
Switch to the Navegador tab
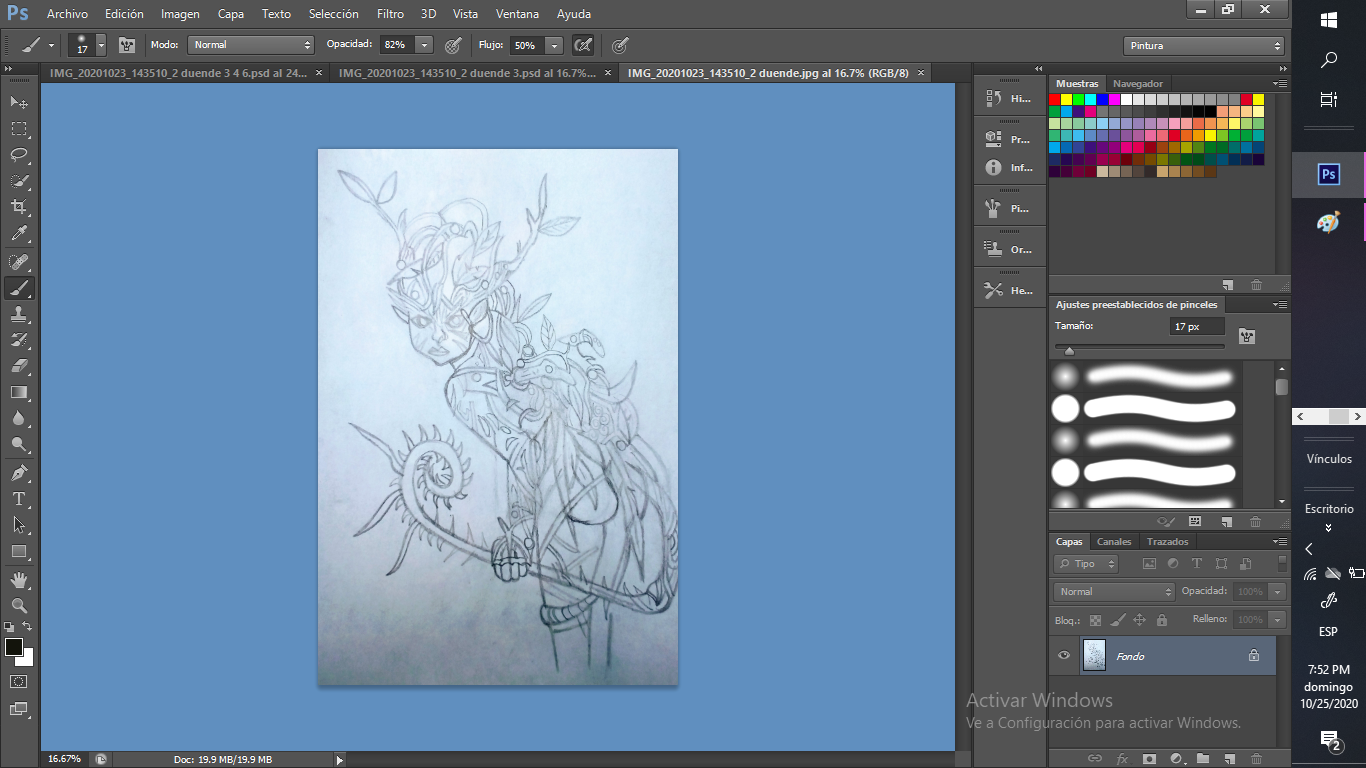[1138, 83]
